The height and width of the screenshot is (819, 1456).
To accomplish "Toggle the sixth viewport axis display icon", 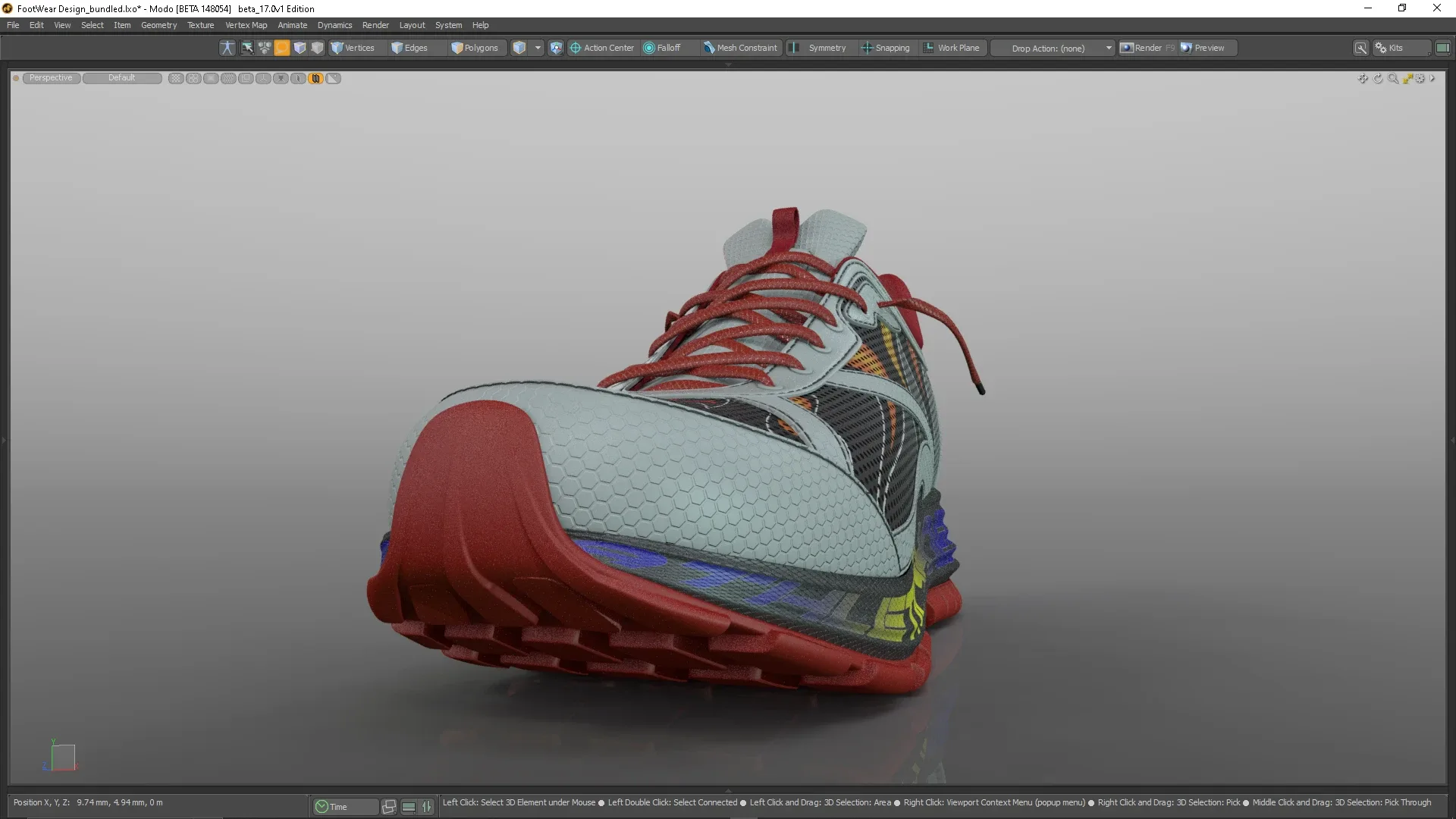I will click(x=263, y=78).
